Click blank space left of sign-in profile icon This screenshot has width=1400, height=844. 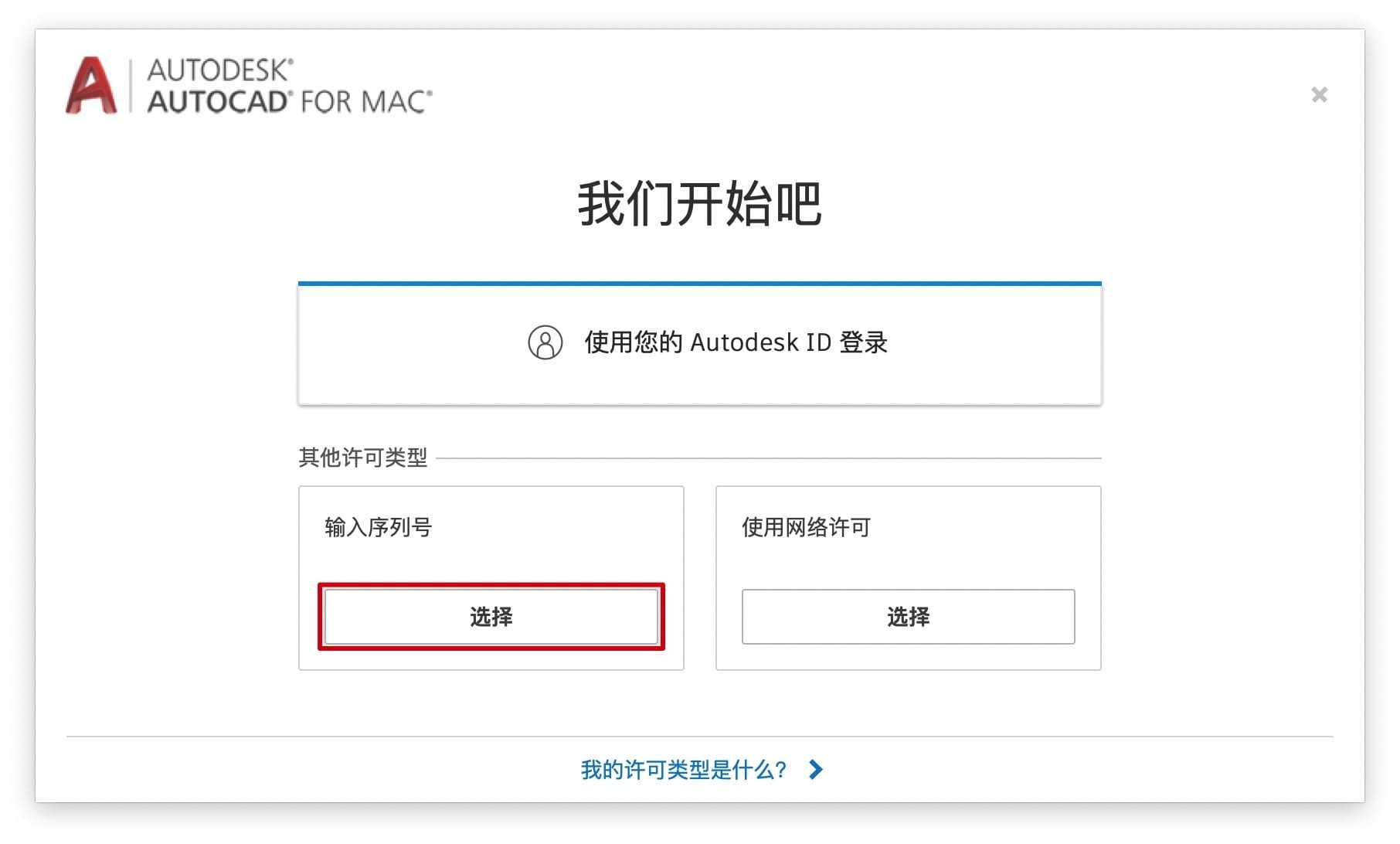[409, 342]
